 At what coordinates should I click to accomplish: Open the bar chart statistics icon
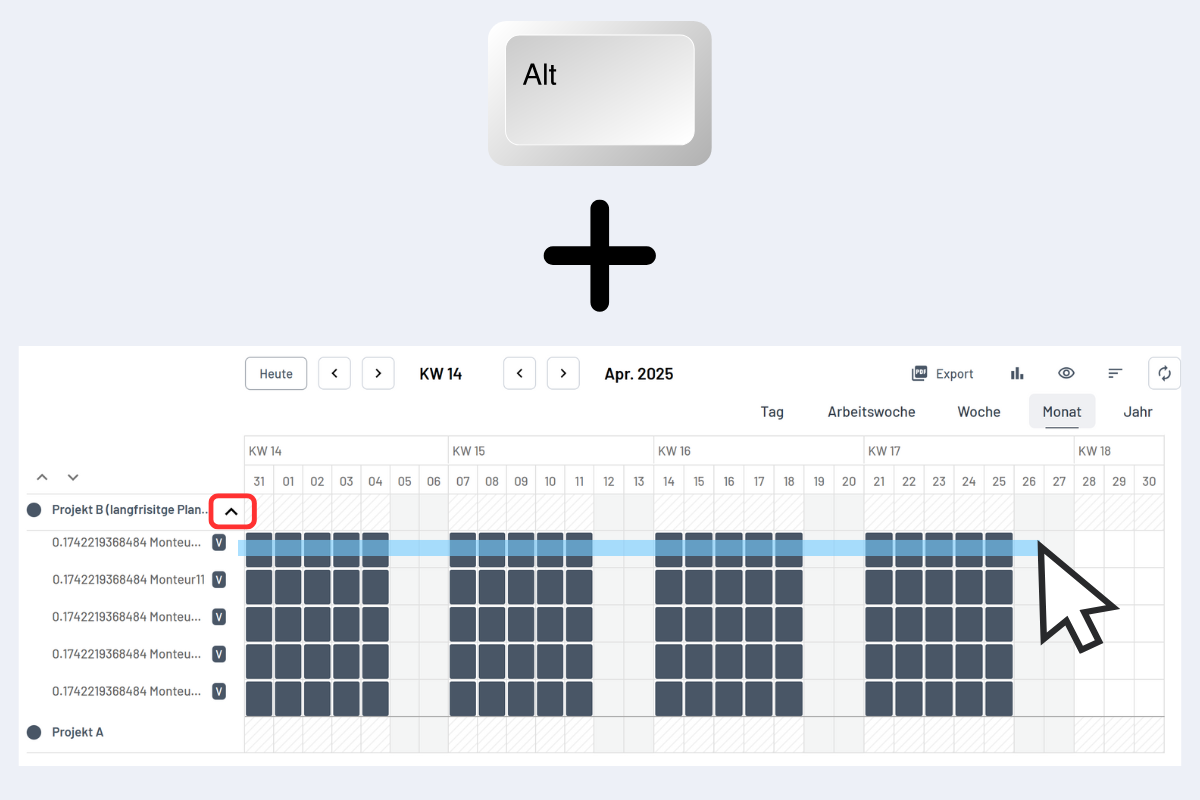coord(1017,373)
